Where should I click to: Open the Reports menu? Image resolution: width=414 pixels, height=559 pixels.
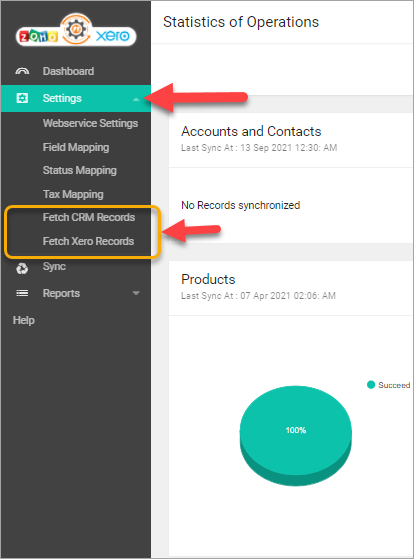pos(61,293)
